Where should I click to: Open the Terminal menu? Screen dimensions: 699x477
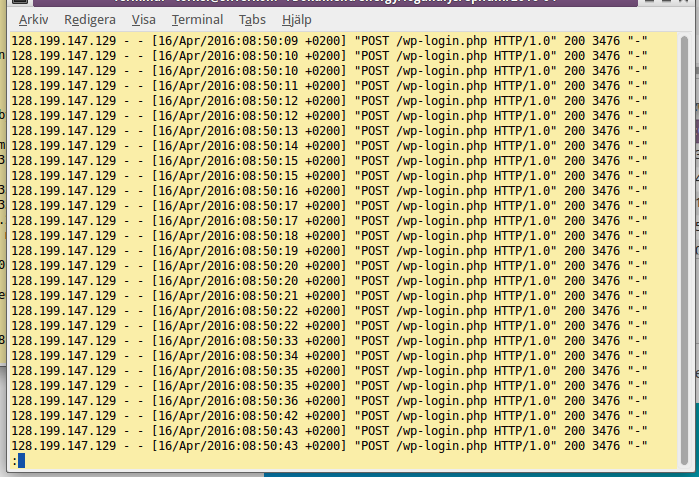coord(197,20)
